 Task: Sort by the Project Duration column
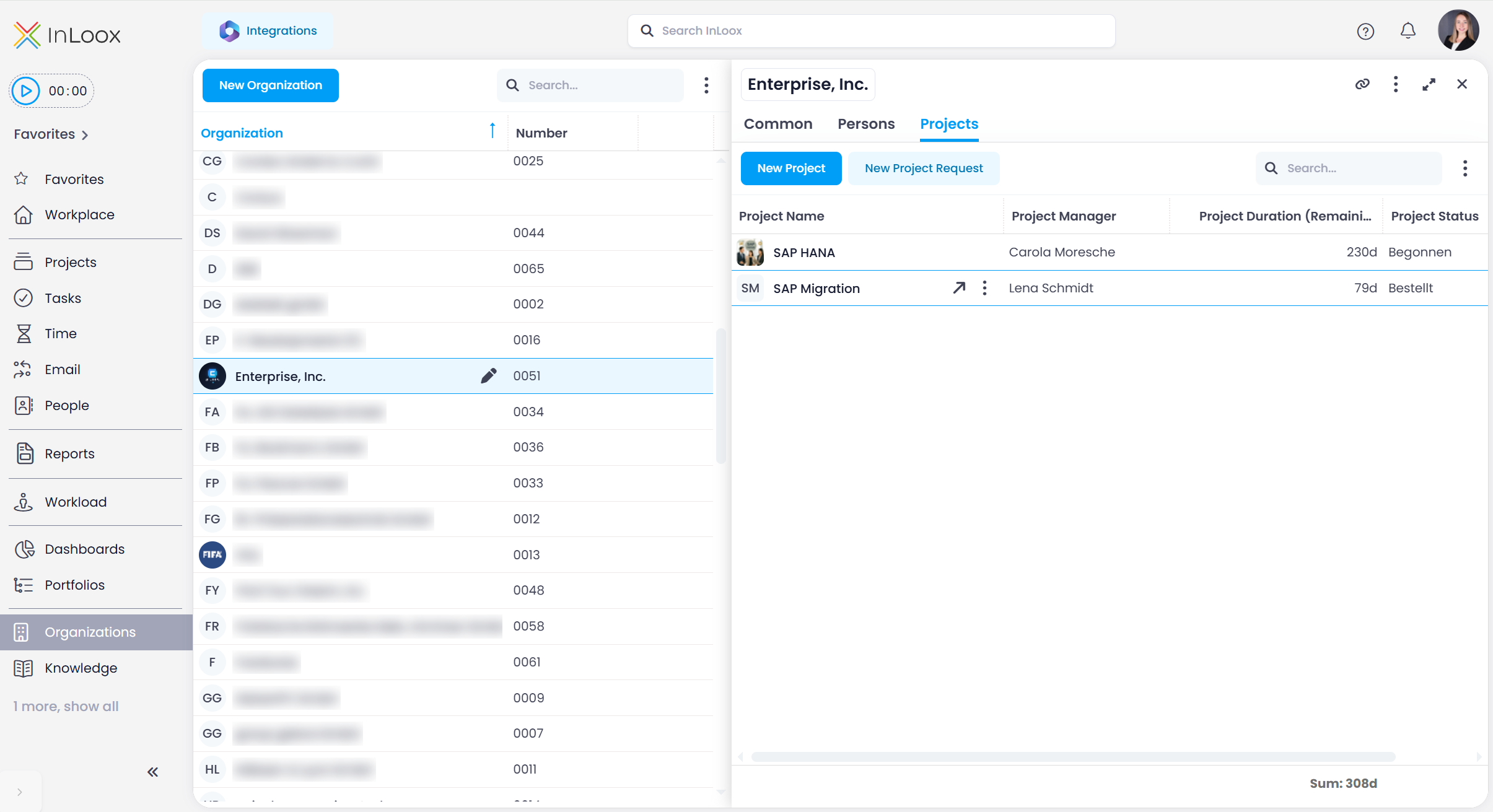(x=1285, y=216)
